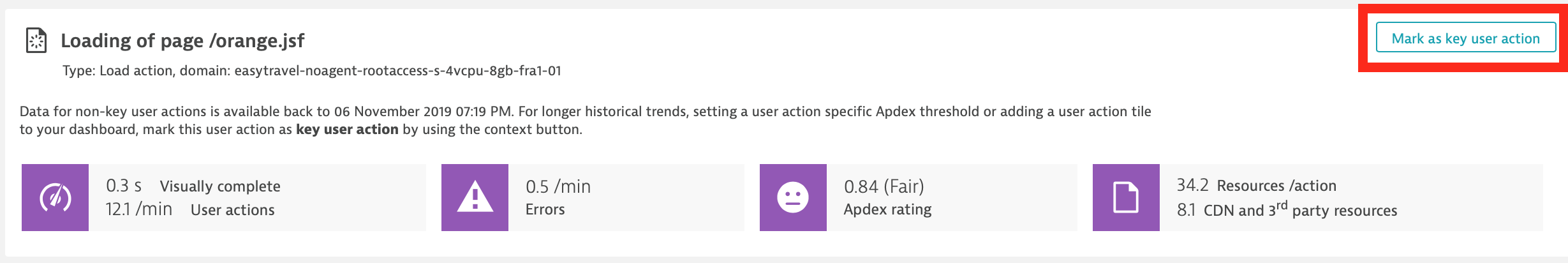Viewport: 1568px width, 263px height.
Task: Click the 12.1 /min user actions value
Action: click(139, 209)
